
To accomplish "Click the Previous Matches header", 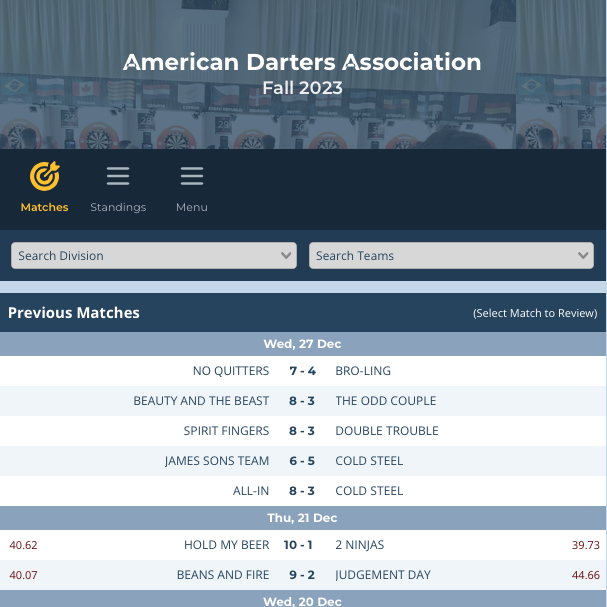I will click(x=74, y=313).
